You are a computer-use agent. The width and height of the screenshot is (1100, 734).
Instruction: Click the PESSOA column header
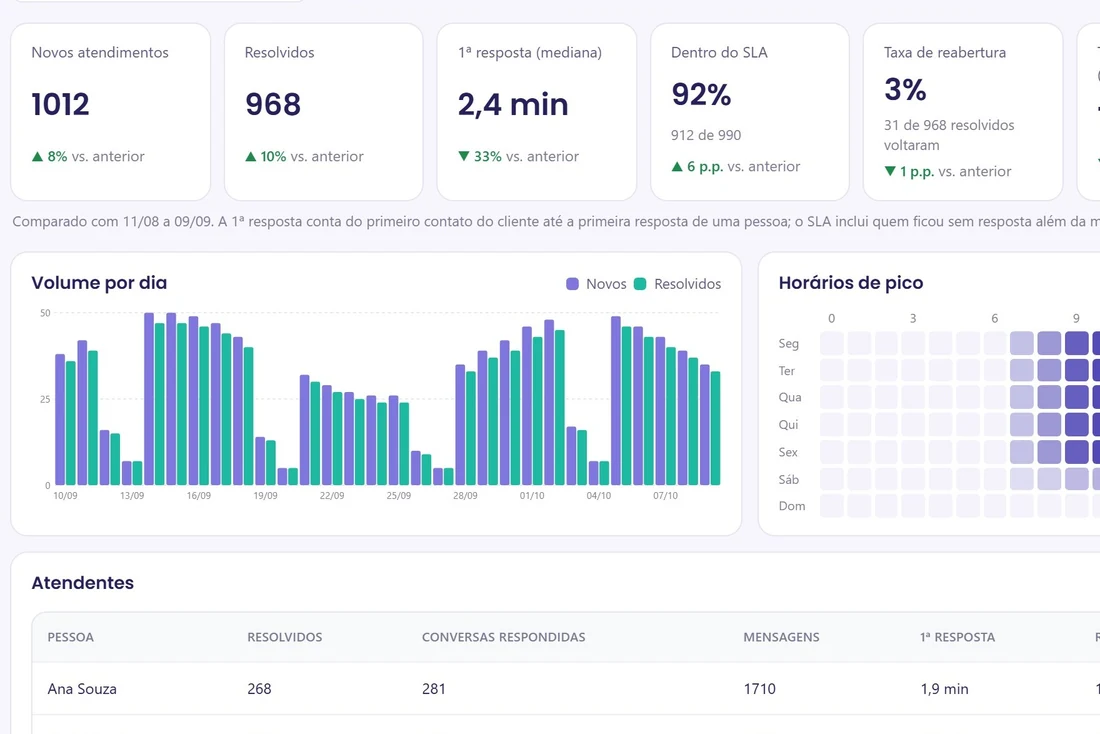click(70, 637)
